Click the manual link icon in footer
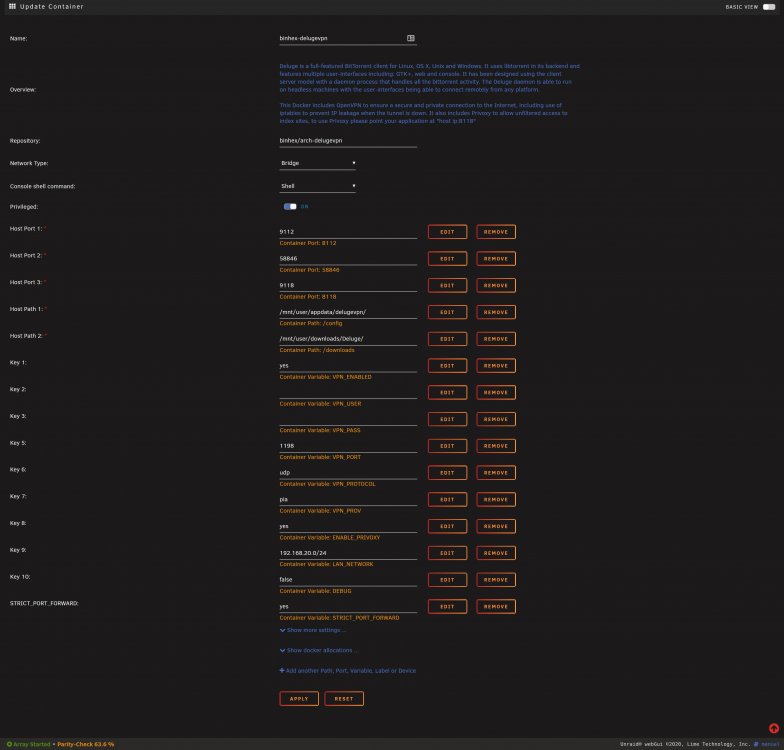Screen dimensions: 784x750 pos(756,744)
